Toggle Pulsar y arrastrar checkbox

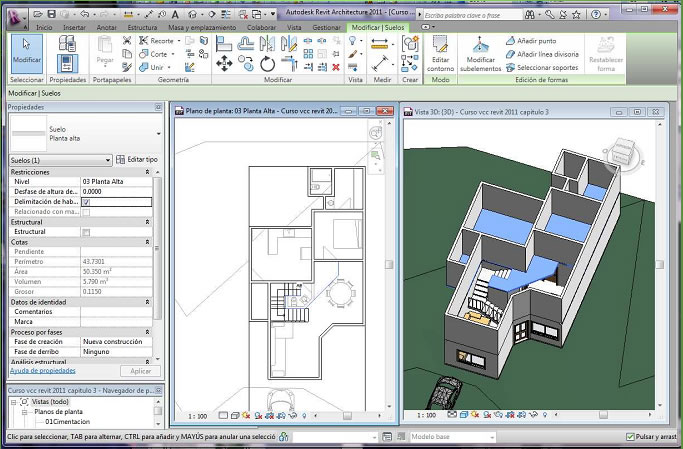tap(630, 437)
